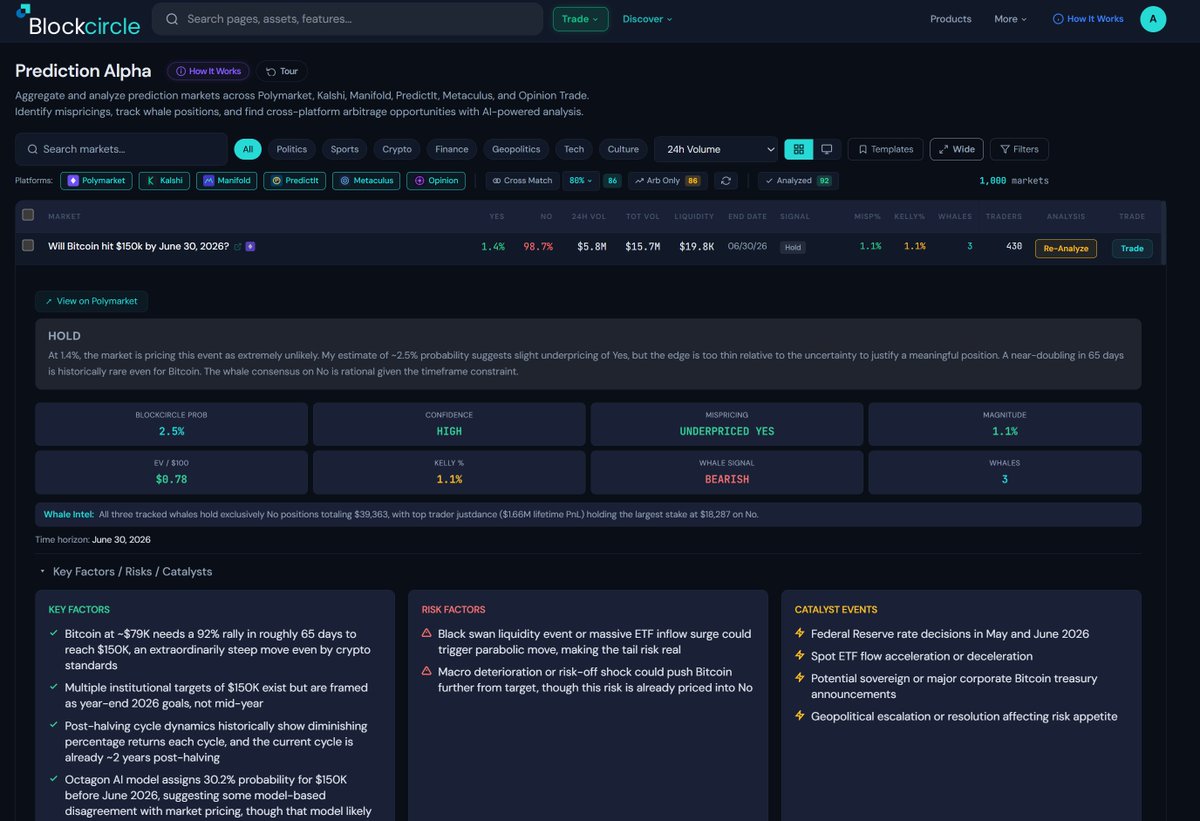The height and width of the screenshot is (821, 1200).
Task: Click the search magnifier icon in top bar
Action: (x=172, y=19)
